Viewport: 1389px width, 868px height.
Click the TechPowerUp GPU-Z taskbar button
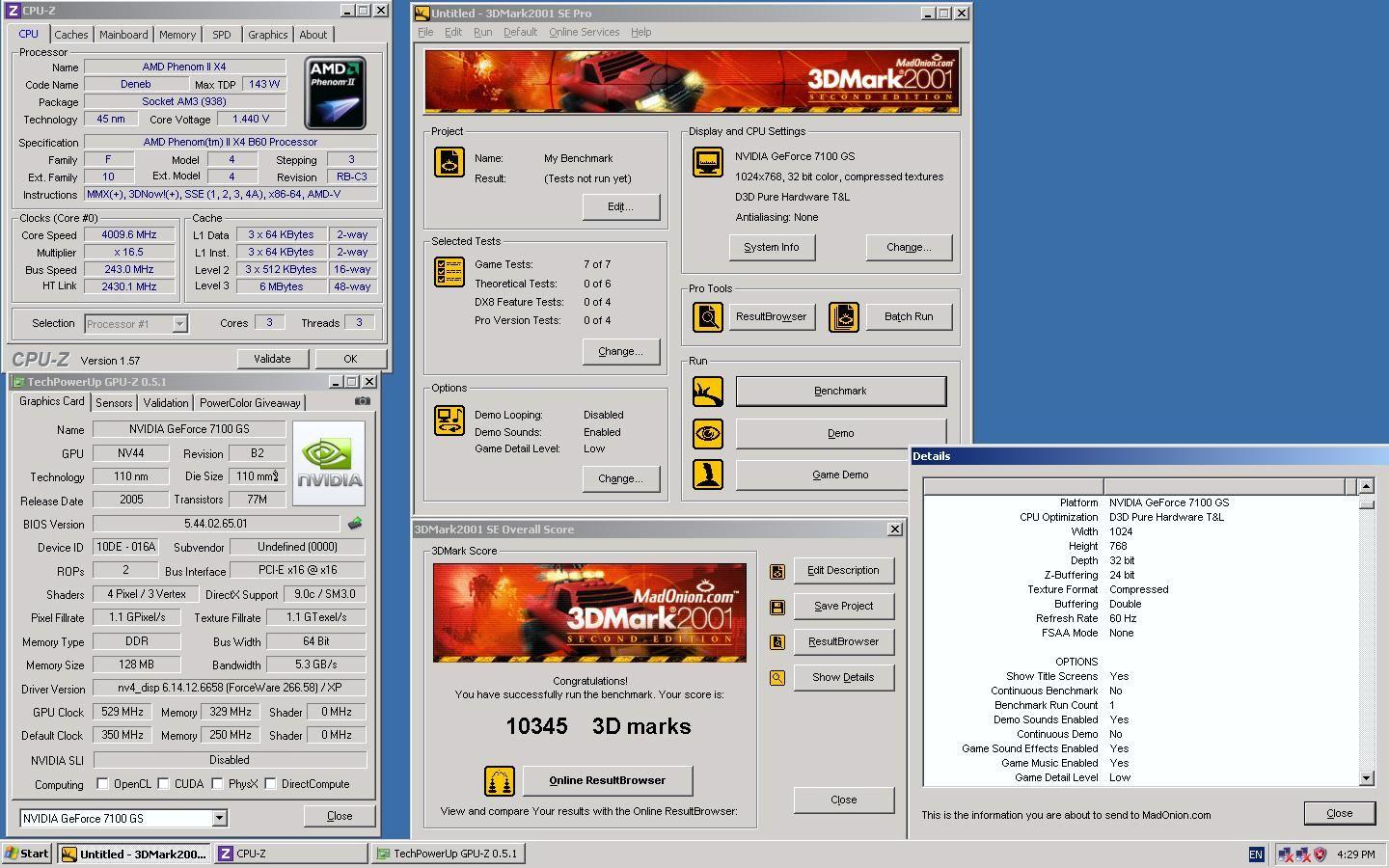click(449, 854)
